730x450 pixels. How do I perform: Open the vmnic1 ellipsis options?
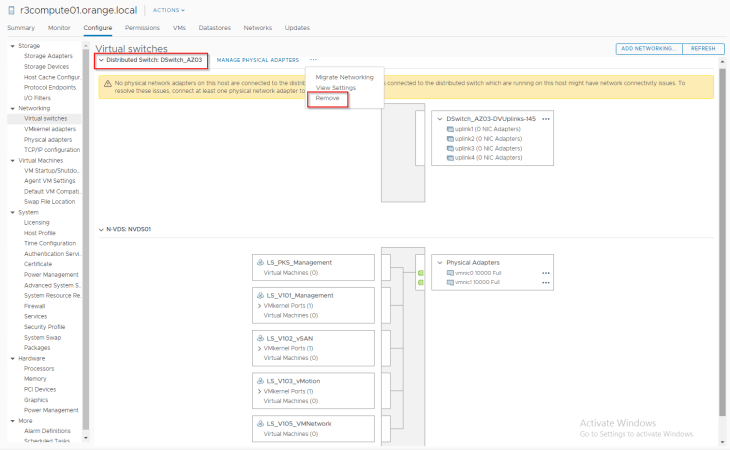pos(546,283)
